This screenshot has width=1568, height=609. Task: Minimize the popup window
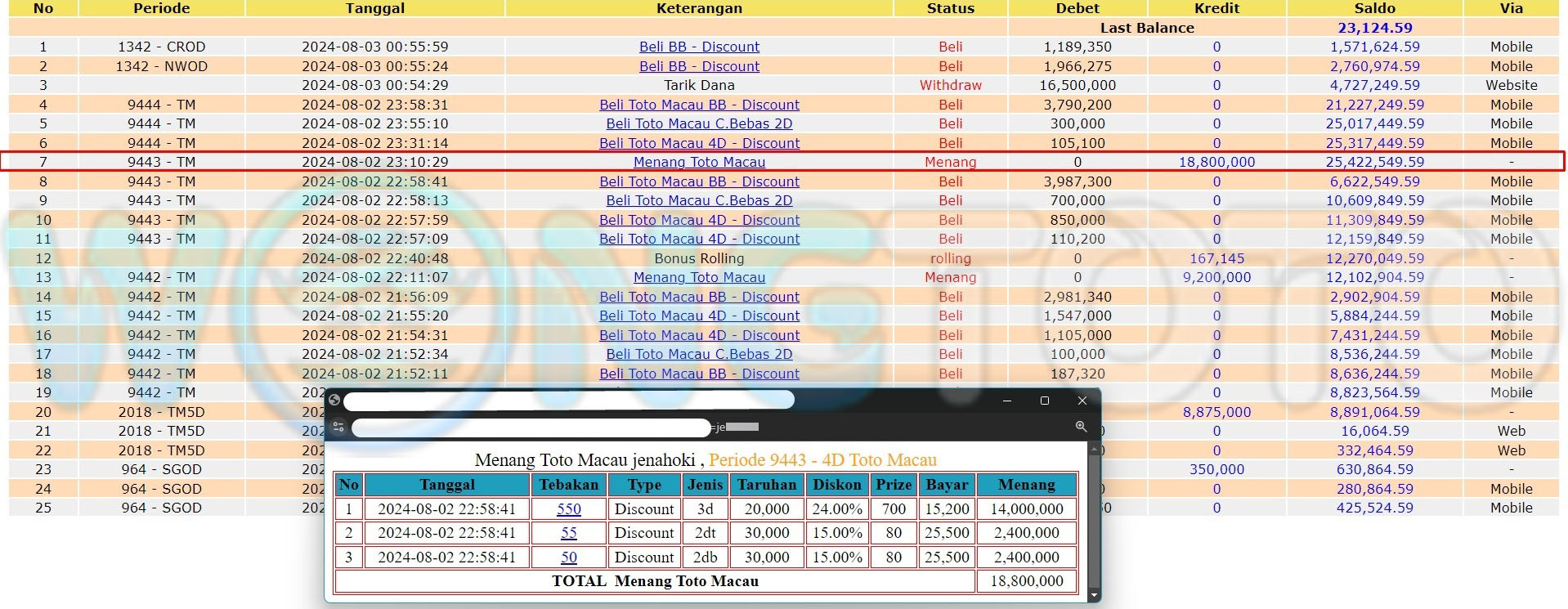click(x=1007, y=401)
